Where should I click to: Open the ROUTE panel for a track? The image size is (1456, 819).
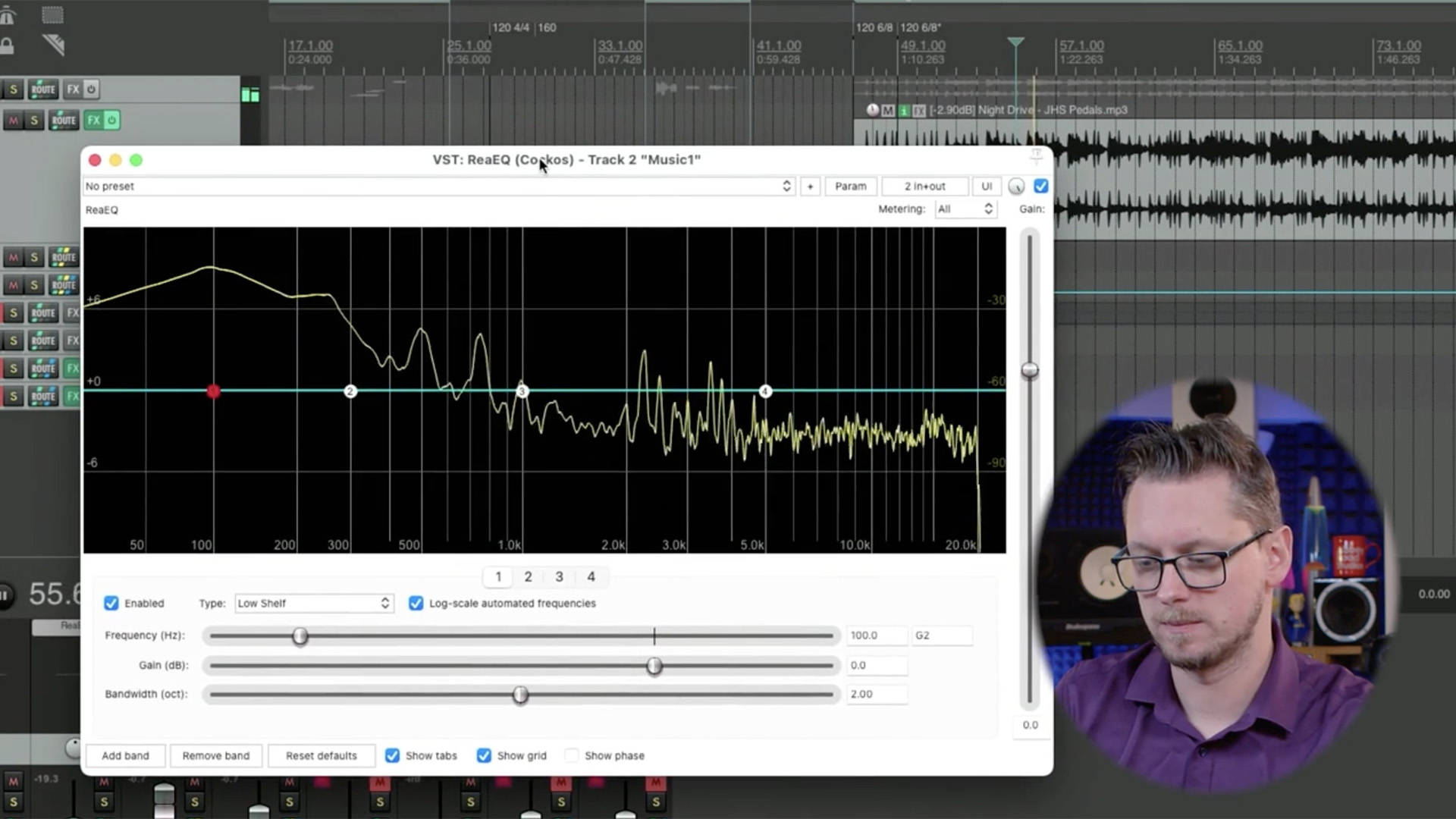pos(64,120)
